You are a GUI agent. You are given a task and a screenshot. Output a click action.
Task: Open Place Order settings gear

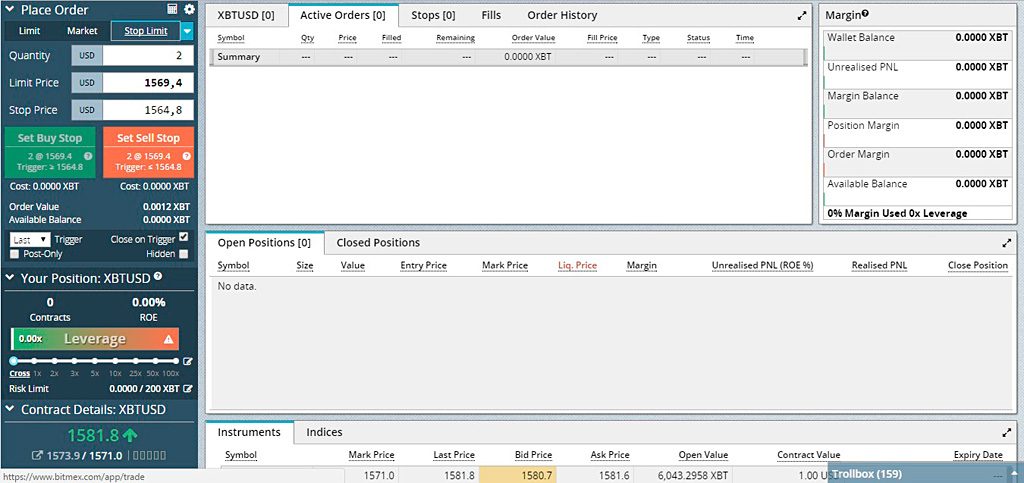coord(189,9)
